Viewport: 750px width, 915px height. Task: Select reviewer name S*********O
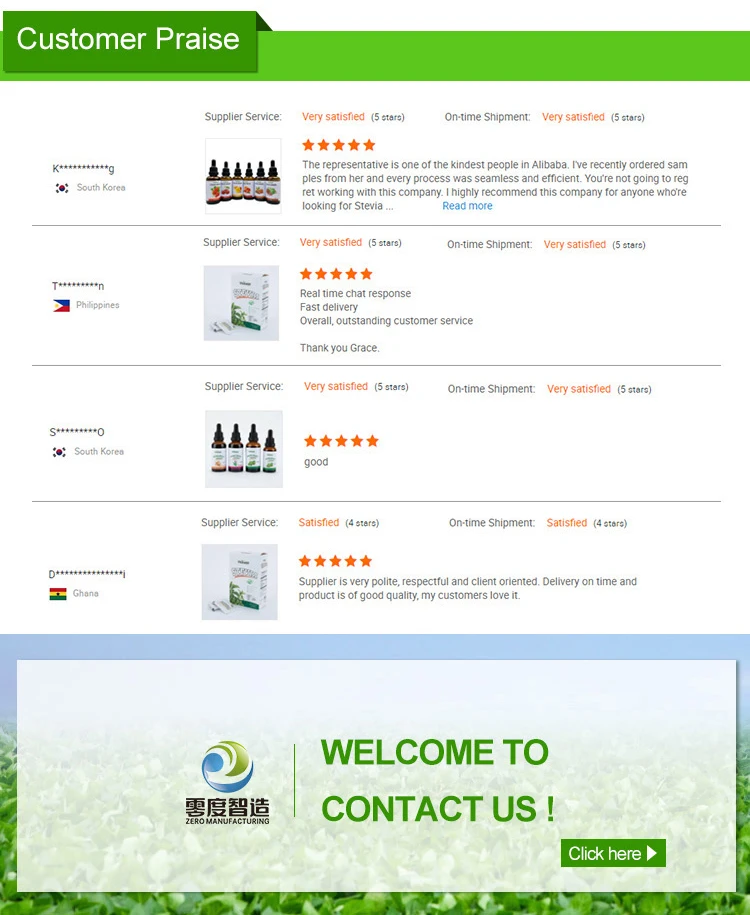coord(76,432)
